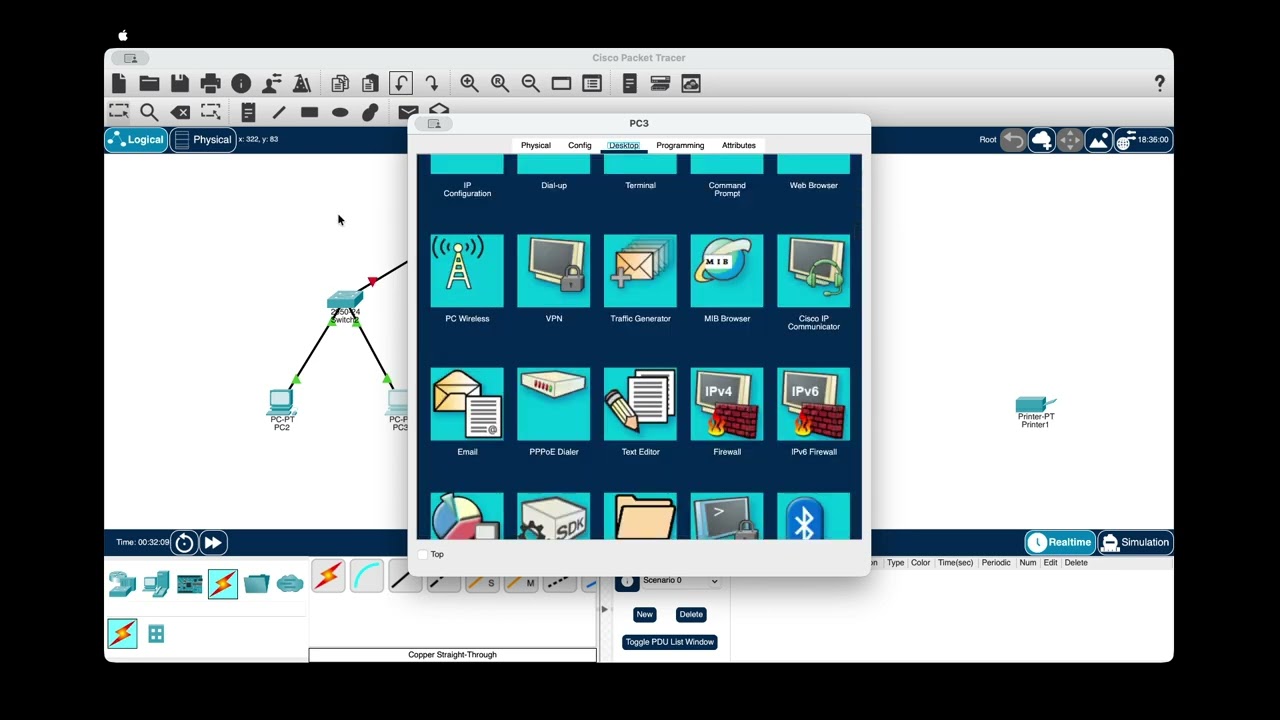Open the Scenario 0 dropdown
This screenshot has width=1280, height=720.
tap(681, 580)
